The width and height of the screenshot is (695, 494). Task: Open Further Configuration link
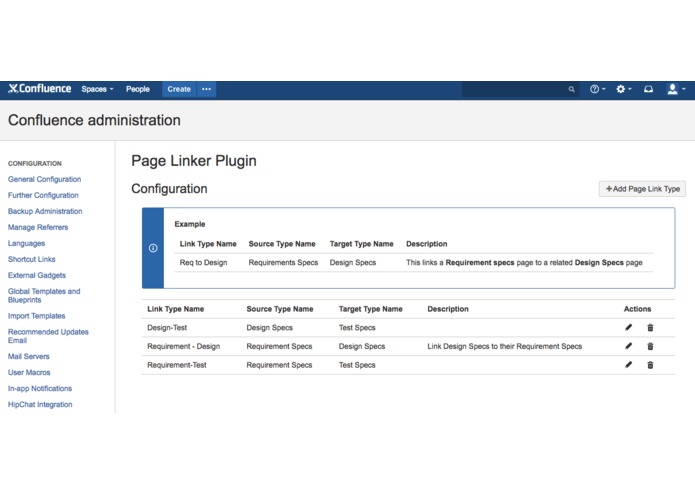point(43,195)
